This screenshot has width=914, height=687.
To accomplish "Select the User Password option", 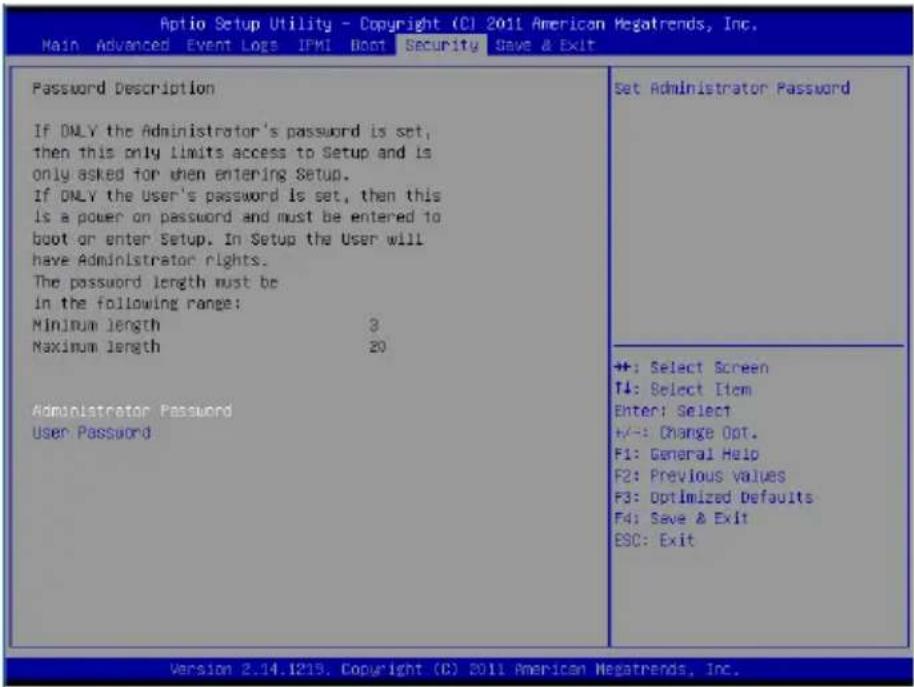I will [x=92, y=432].
